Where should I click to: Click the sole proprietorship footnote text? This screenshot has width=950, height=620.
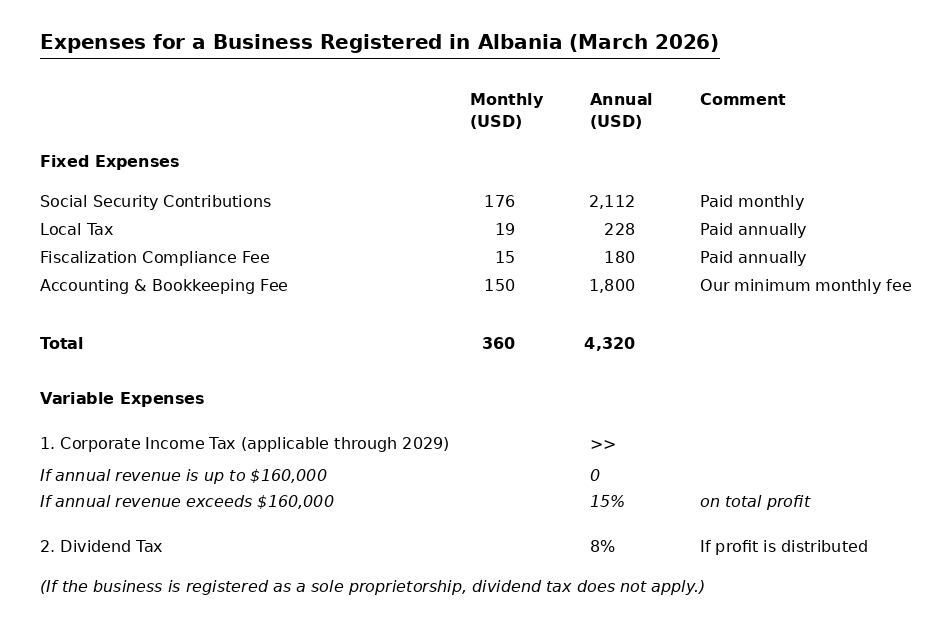[372, 587]
